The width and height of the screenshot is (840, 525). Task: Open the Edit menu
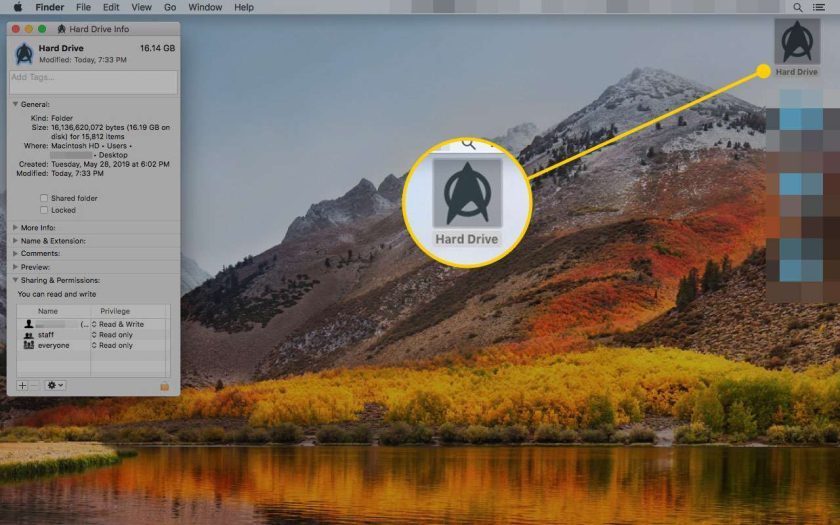click(x=111, y=8)
